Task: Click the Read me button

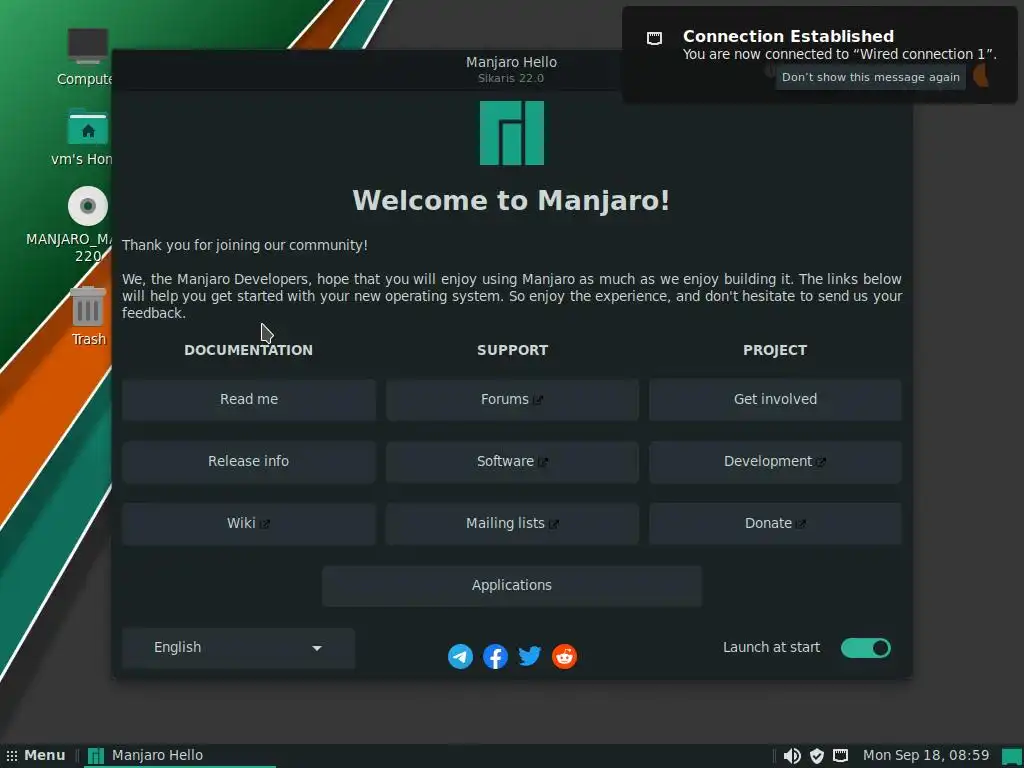Action: coord(249,399)
